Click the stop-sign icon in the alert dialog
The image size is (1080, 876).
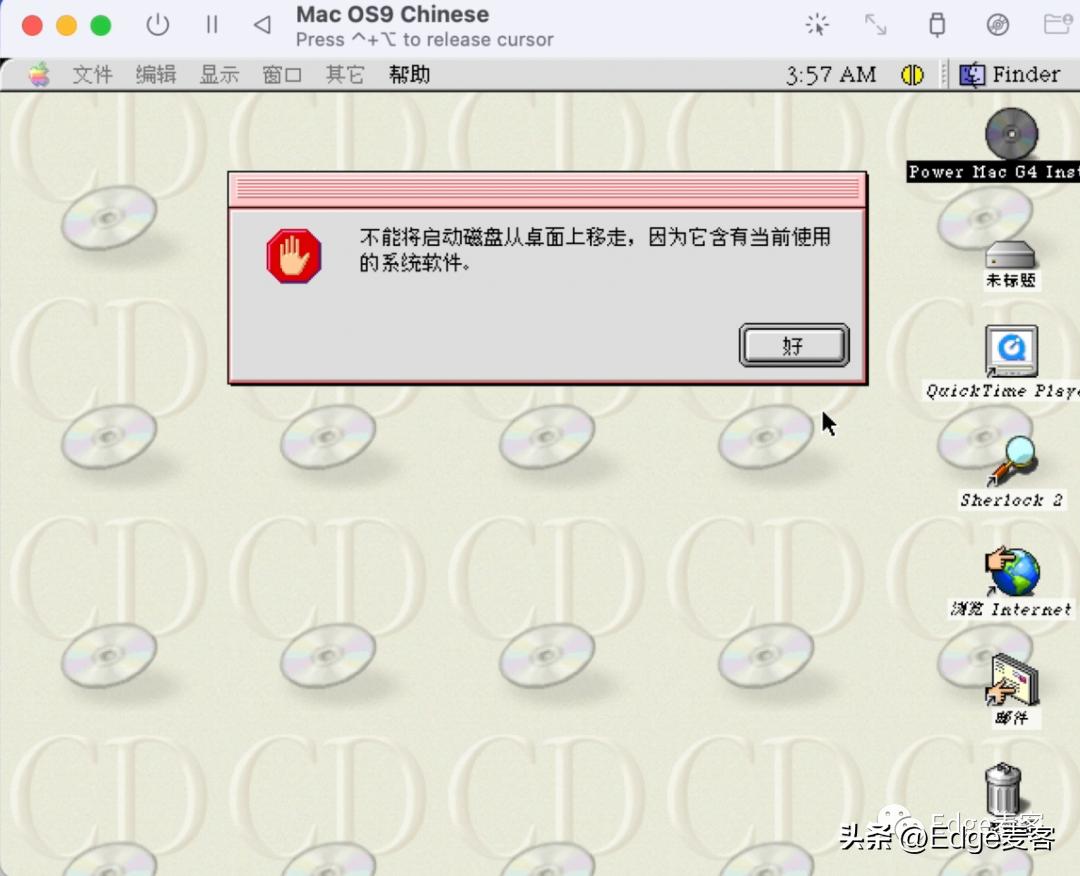[293, 255]
